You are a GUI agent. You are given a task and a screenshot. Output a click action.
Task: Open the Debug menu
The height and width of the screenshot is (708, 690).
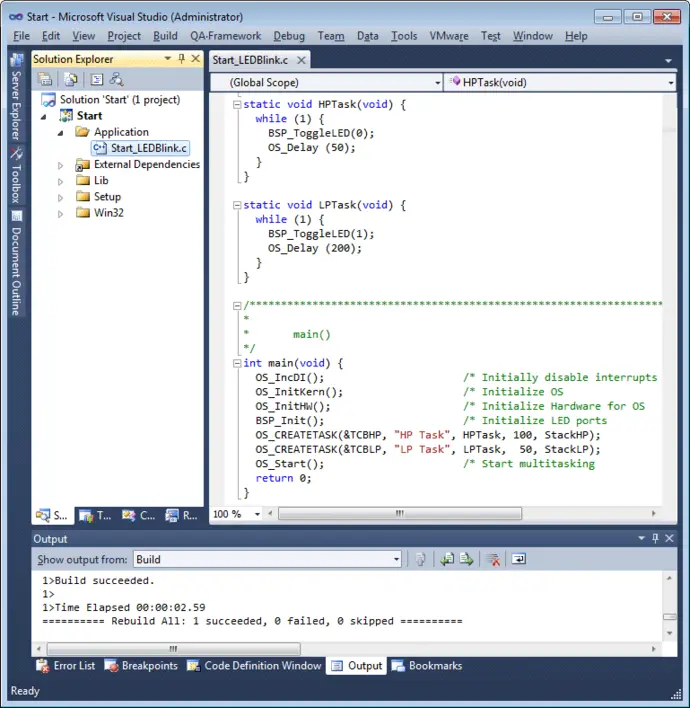pos(289,36)
